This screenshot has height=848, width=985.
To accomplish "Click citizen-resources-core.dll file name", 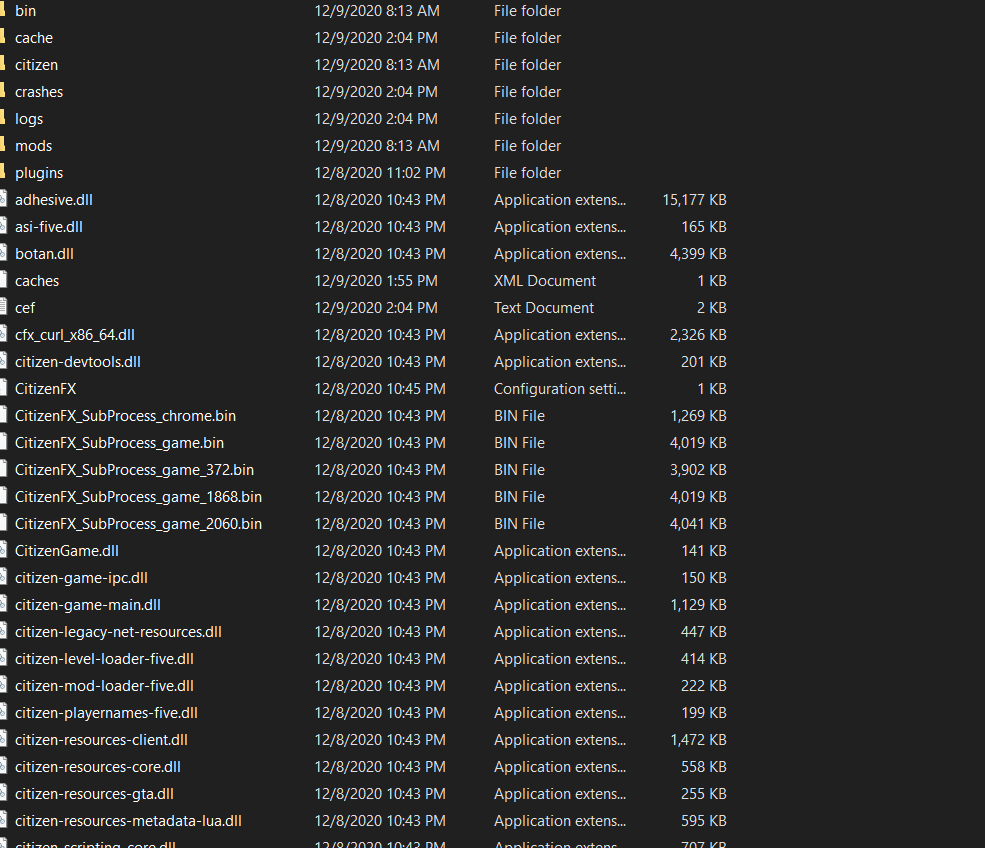I will pos(98,767).
